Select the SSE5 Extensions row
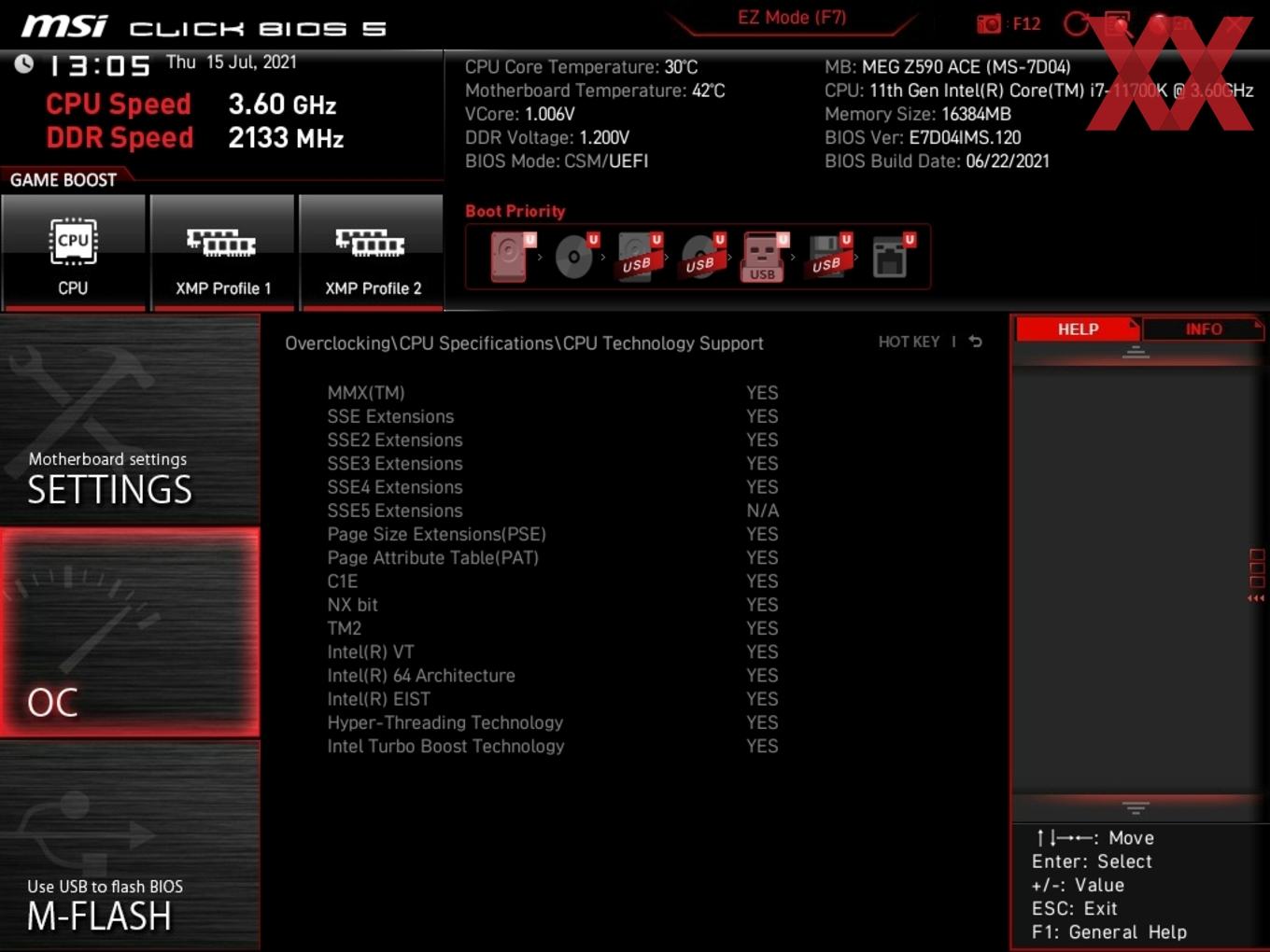Image resolution: width=1270 pixels, height=952 pixels. pos(553,511)
